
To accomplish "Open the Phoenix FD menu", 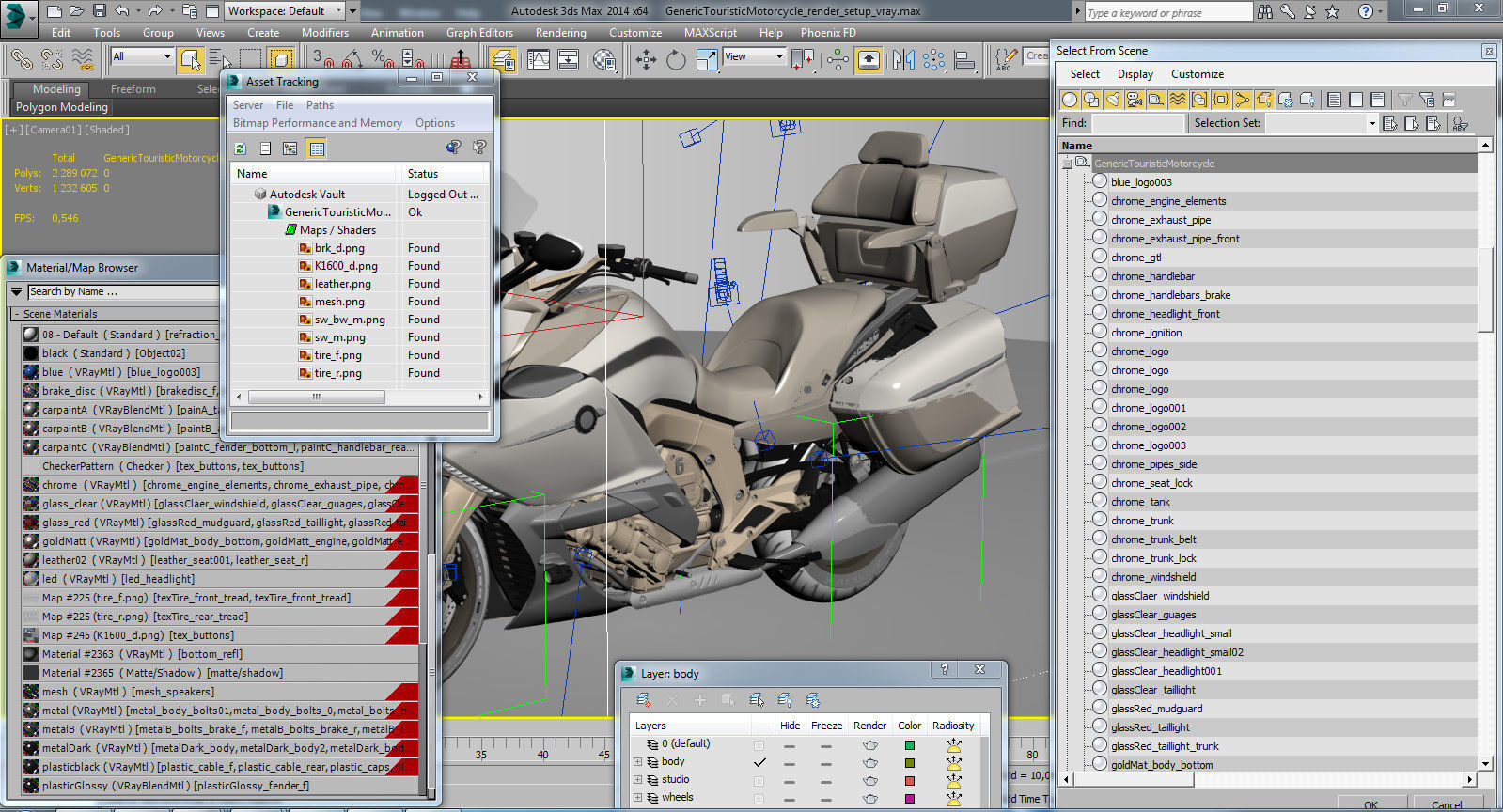I will pos(828,32).
